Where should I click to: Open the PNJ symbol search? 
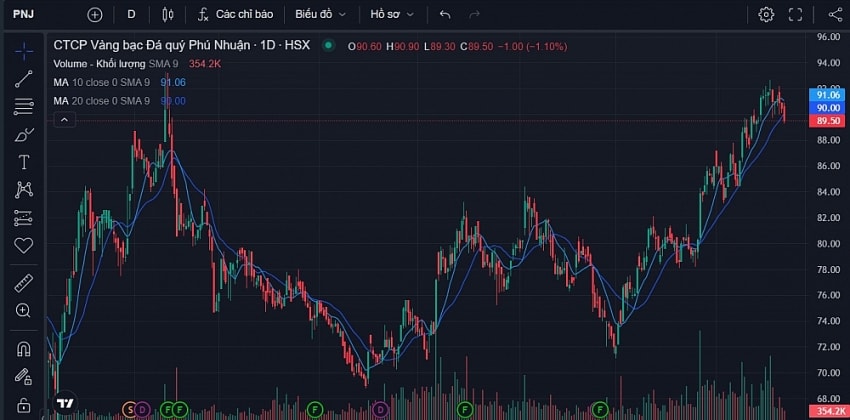pos(23,14)
